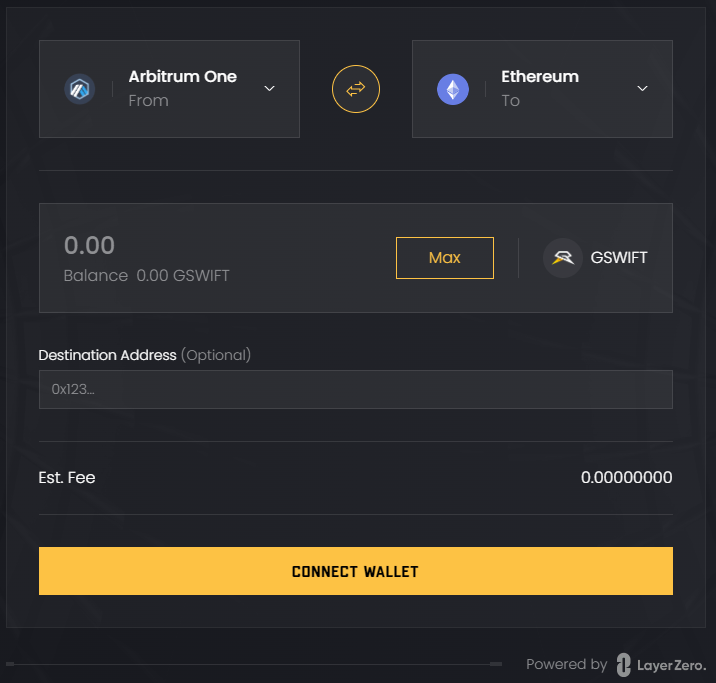
Task: Click the Destination Address input field
Action: (x=355, y=389)
